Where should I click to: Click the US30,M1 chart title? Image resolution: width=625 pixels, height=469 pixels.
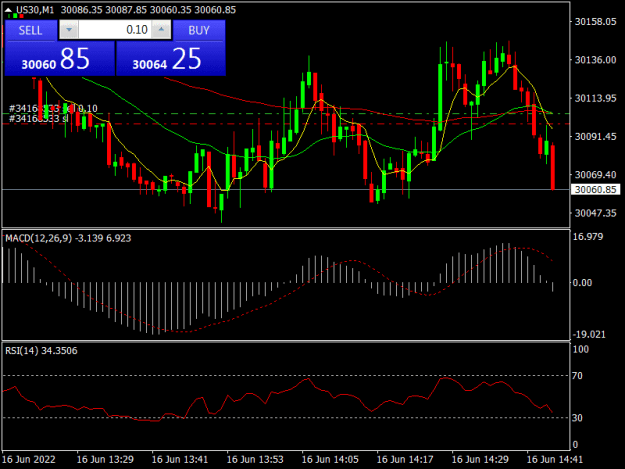coord(35,10)
